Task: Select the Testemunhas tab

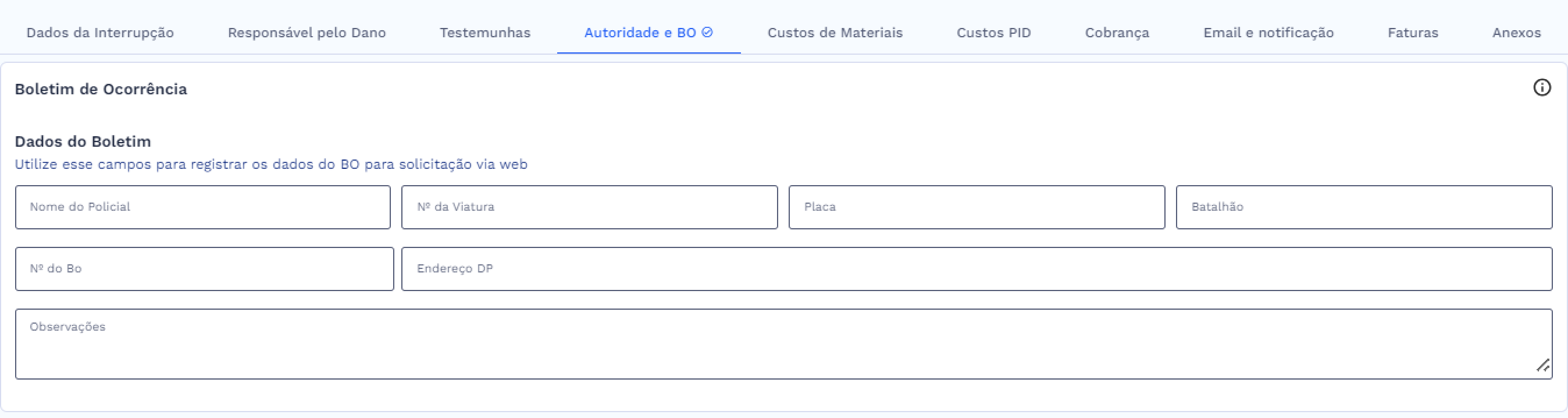Action: [484, 33]
